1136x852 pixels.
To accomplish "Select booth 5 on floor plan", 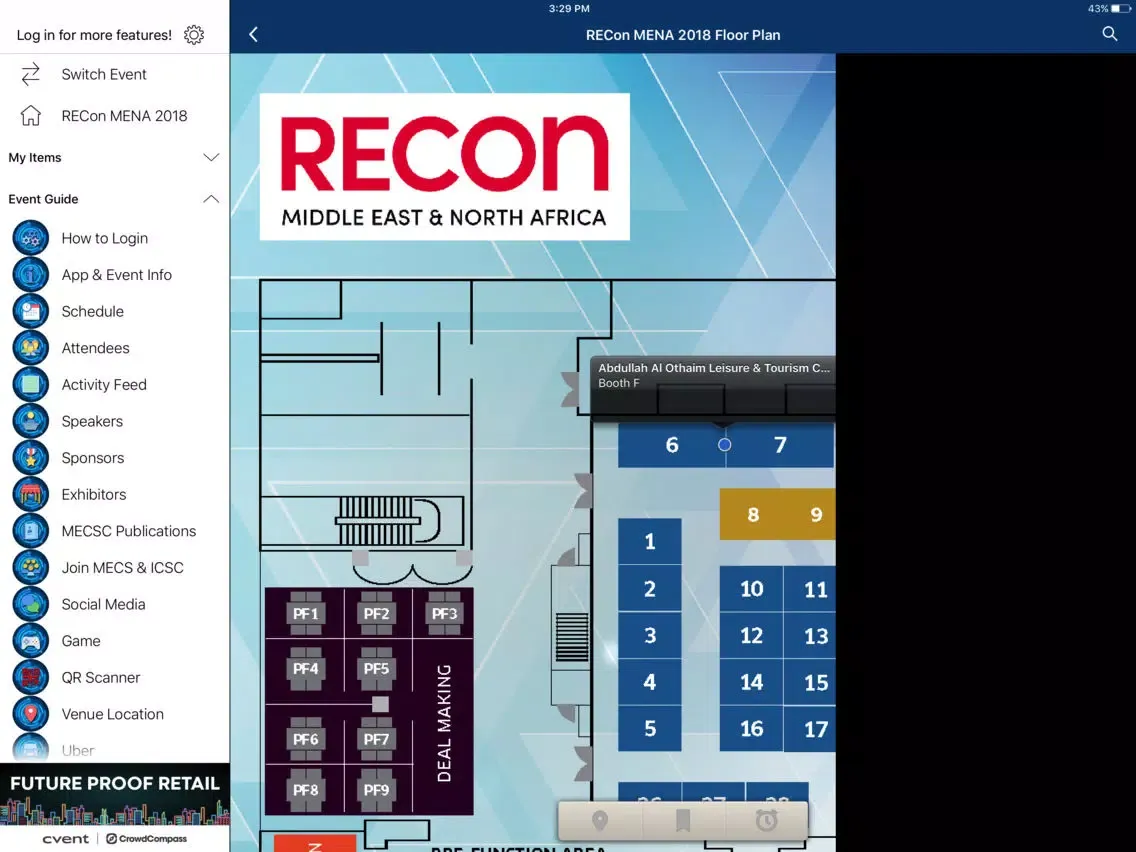I will click(x=650, y=728).
